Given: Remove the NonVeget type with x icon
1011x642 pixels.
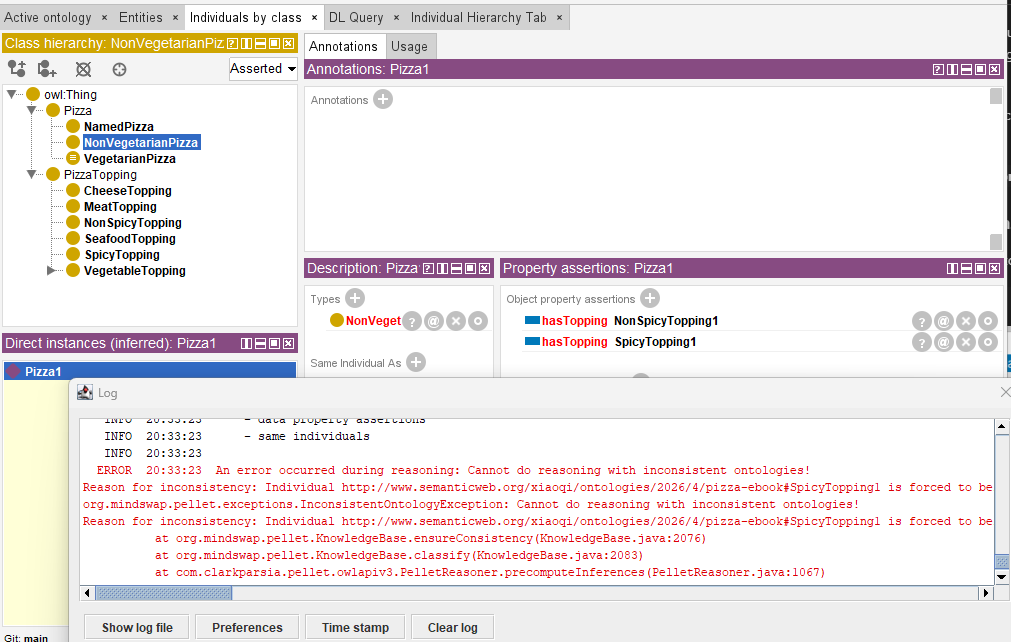Looking at the screenshot, I should 456,320.
